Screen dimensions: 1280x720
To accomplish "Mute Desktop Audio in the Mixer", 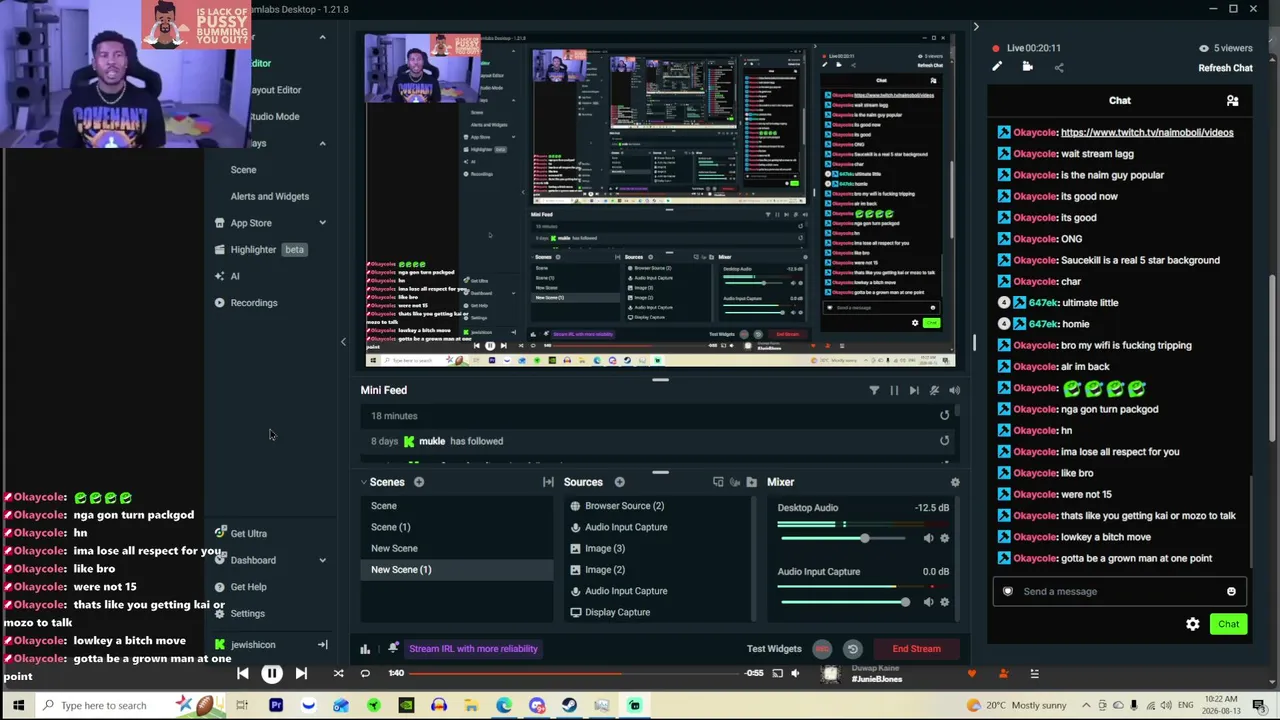I will [928, 538].
